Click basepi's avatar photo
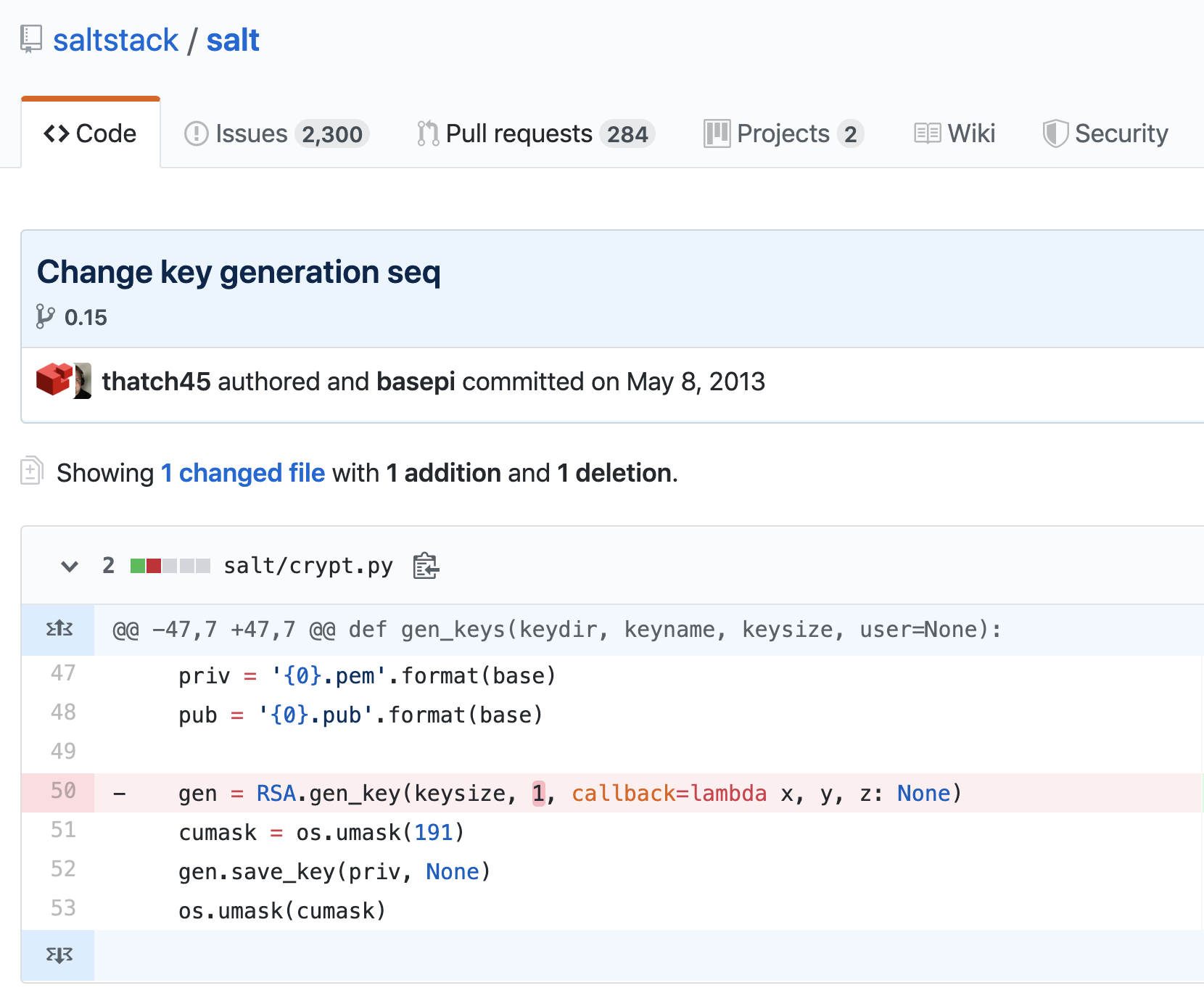This screenshot has height=1004, width=1204. click(x=83, y=380)
